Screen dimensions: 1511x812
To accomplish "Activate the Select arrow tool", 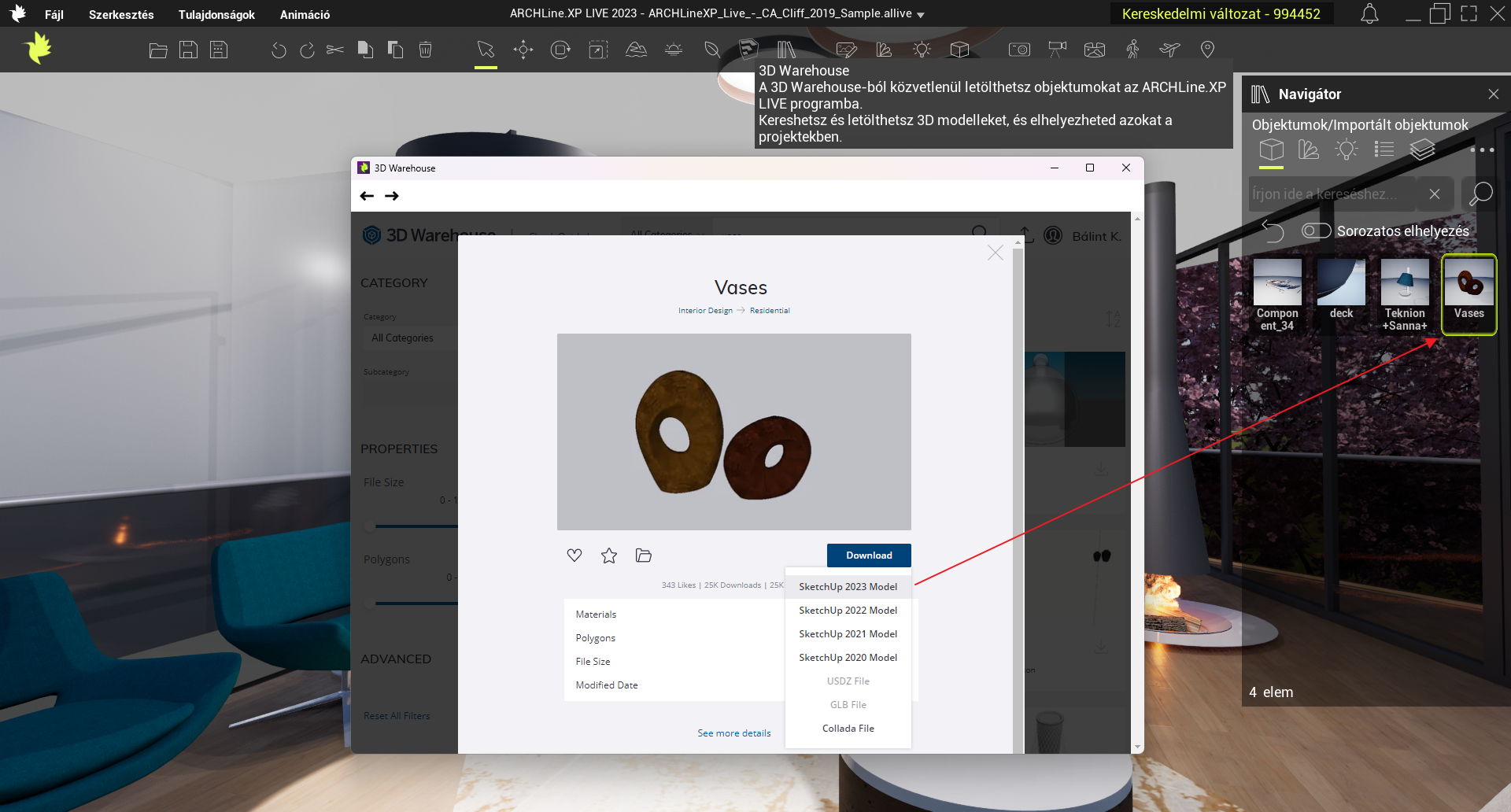I will 486,50.
